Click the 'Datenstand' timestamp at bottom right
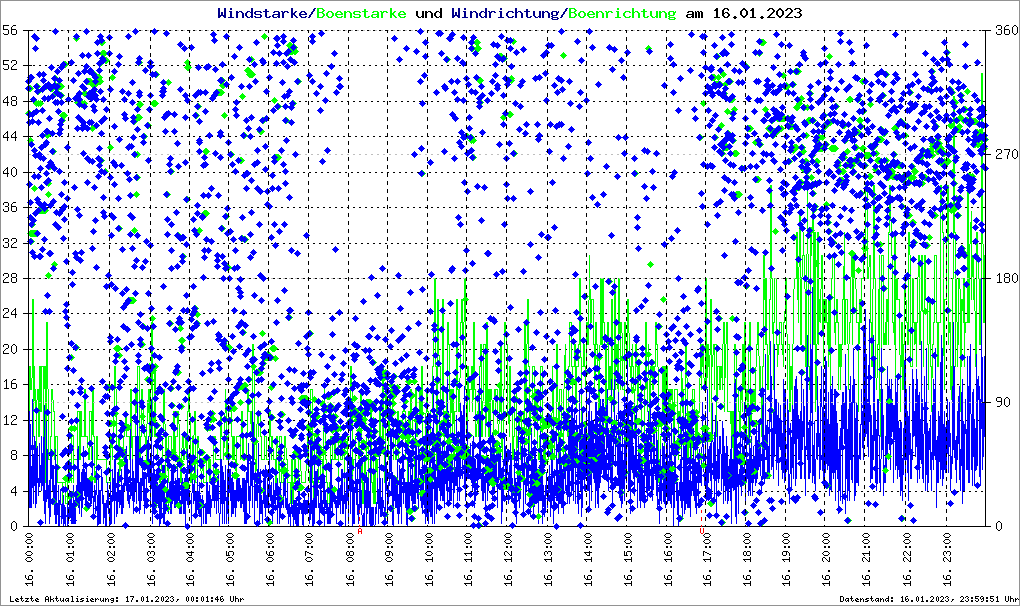This screenshot has height=606, width=1020. pyautogui.click(x=927, y=599)
